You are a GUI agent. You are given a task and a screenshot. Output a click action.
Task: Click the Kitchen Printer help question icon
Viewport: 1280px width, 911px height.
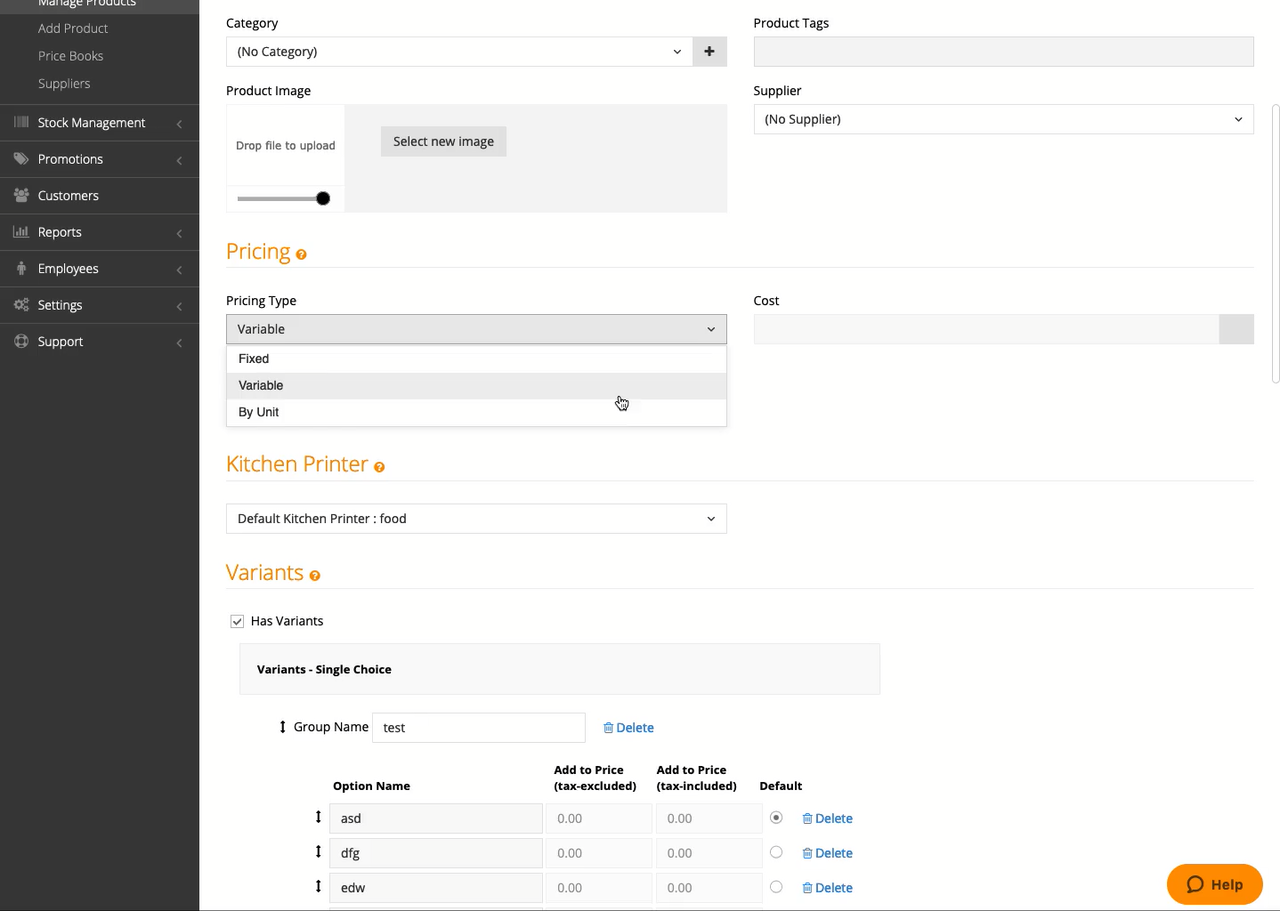click(379, 467)
